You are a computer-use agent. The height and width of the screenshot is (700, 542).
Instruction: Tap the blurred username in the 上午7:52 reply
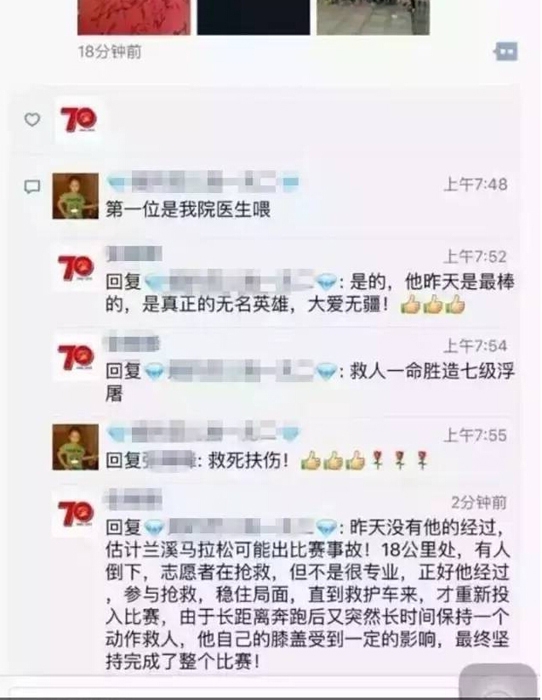point(134,253)
